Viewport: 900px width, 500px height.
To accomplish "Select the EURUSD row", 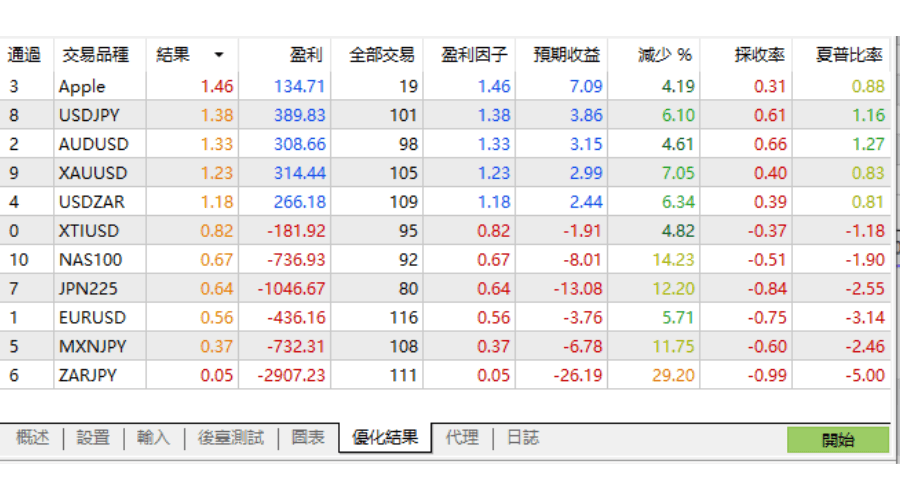I will tap(445, 317).
